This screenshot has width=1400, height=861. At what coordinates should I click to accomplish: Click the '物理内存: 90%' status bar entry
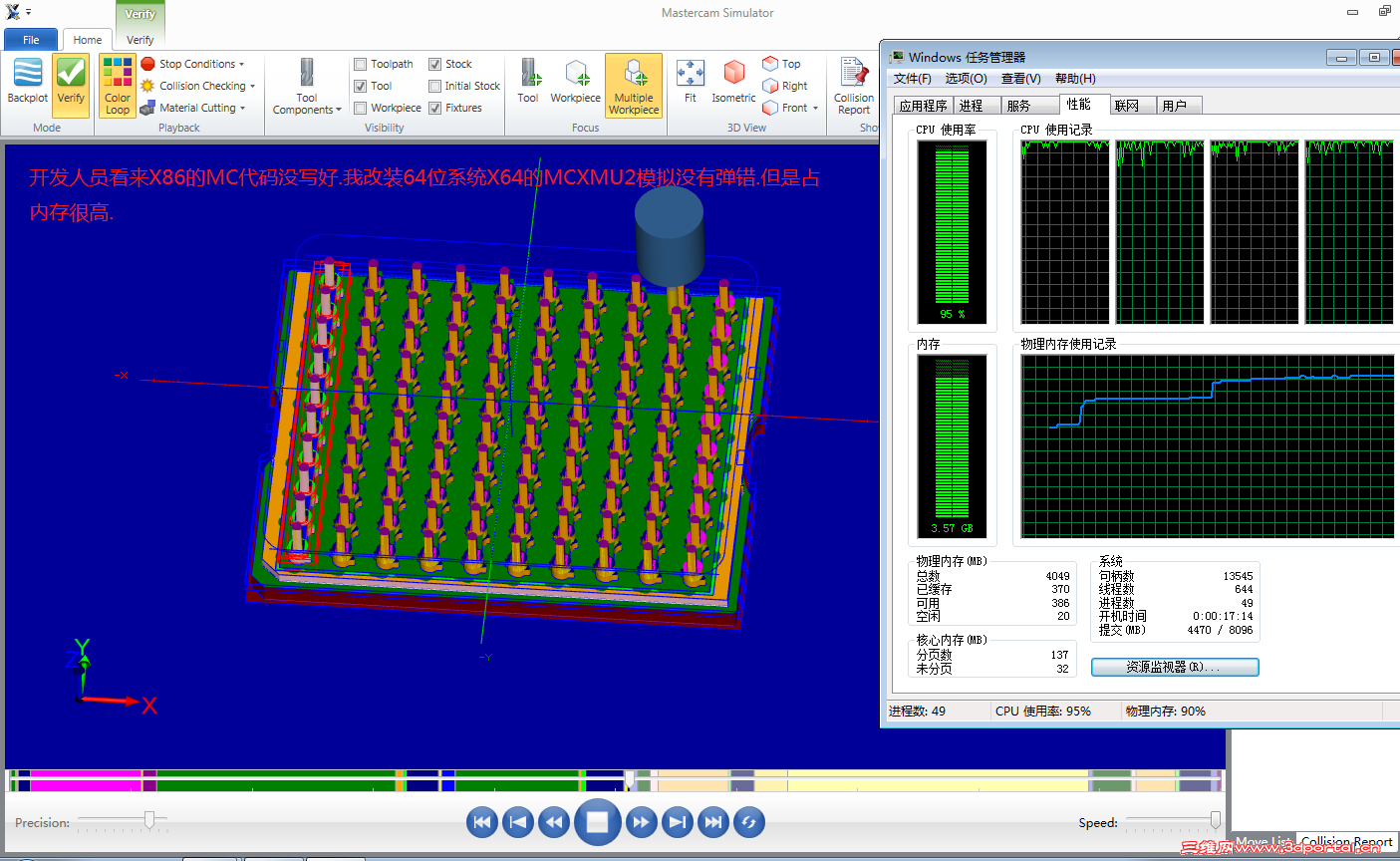point(1166,711)
